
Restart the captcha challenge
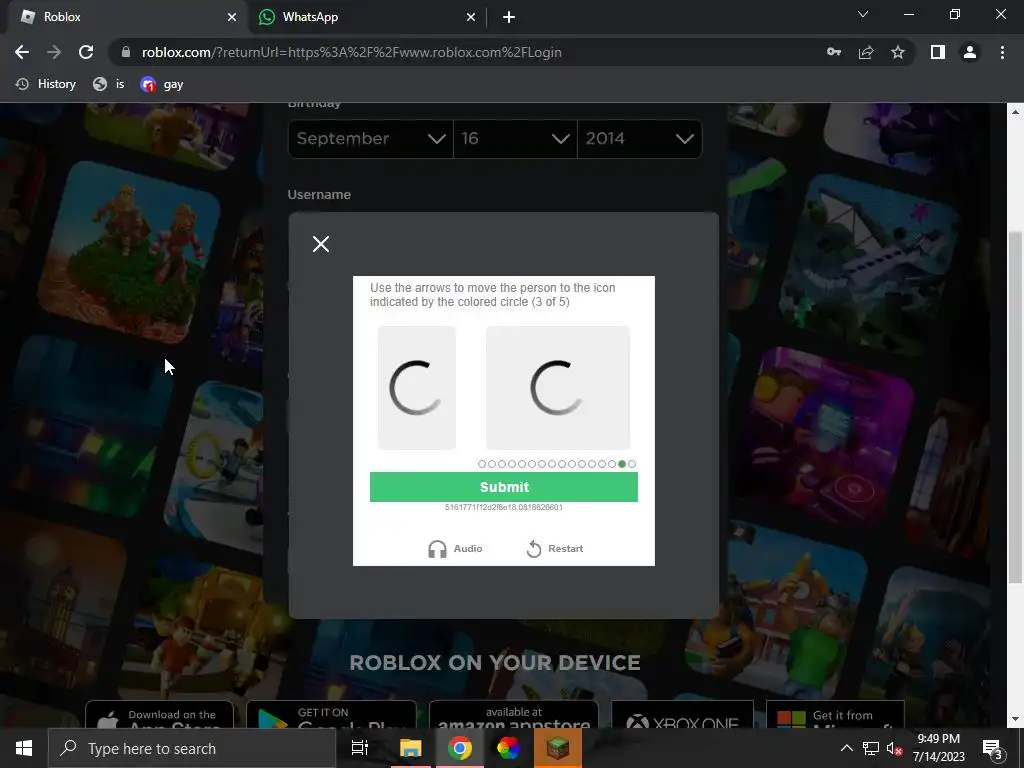coord(554,549)
